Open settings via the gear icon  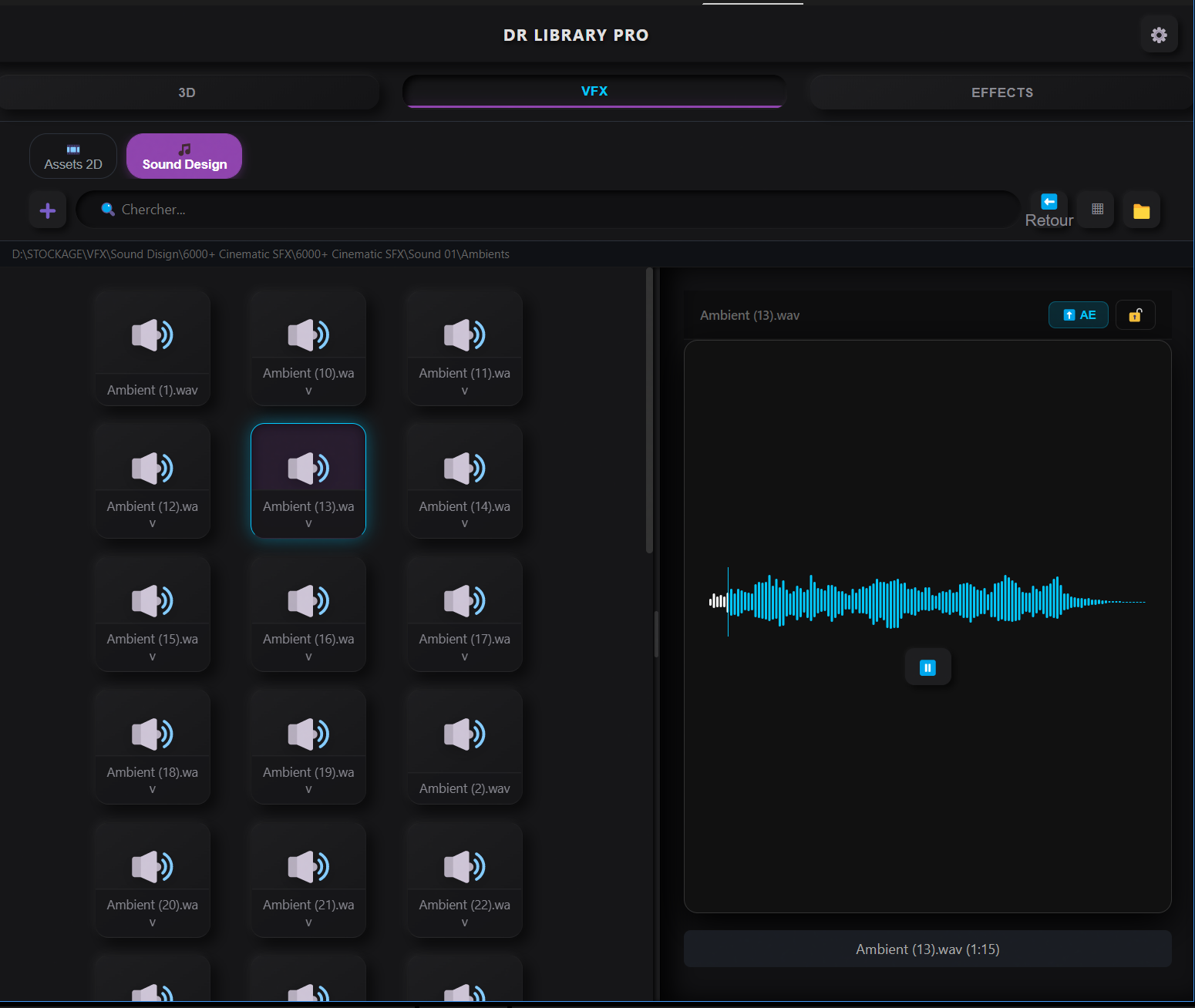[x=1159, y=35]
